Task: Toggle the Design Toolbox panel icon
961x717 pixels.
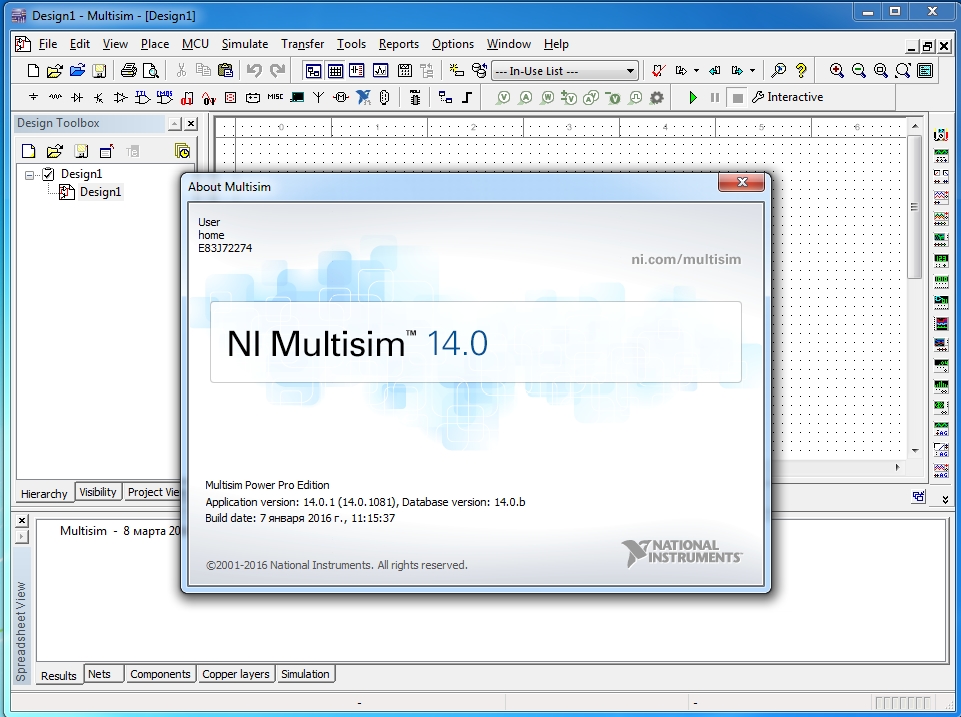Action: 313,71
